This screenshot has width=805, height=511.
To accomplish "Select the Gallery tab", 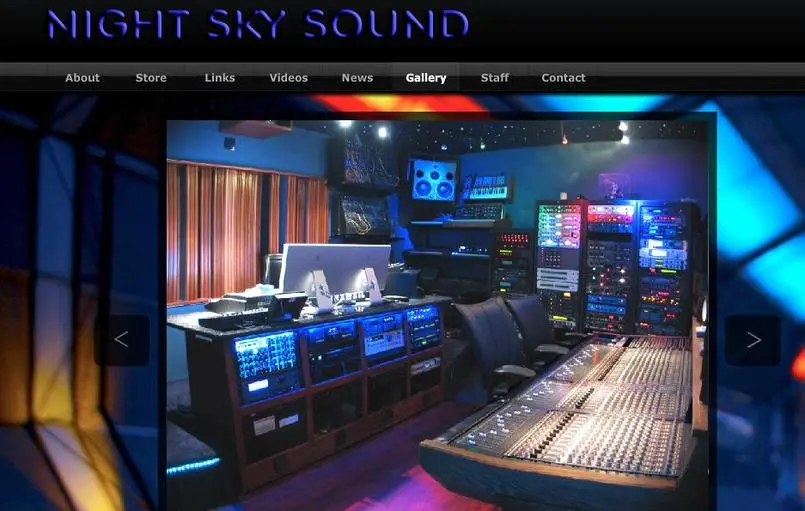I will (x=426, y=78).
